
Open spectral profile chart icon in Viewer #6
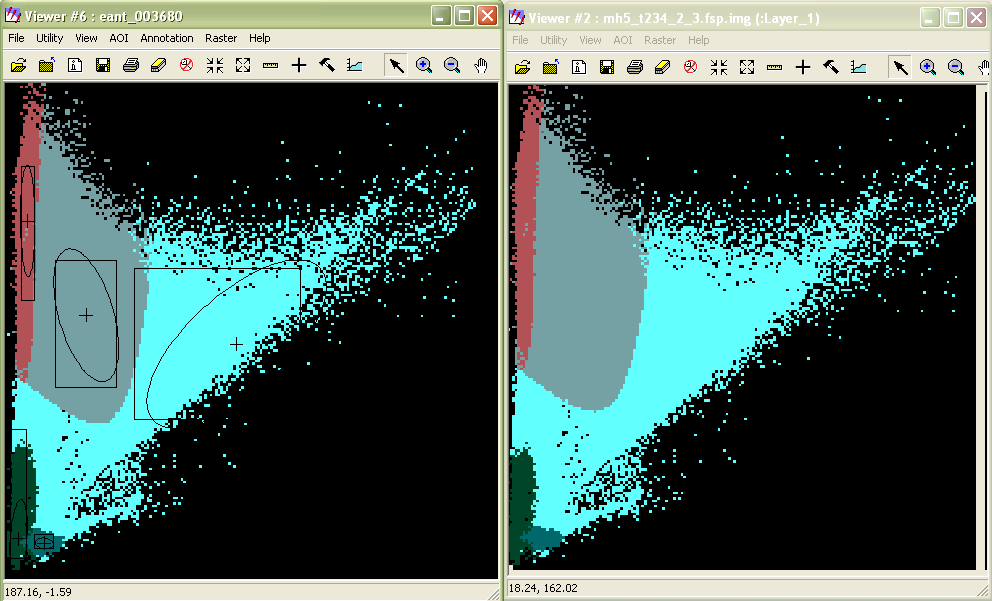click(354, 65)
